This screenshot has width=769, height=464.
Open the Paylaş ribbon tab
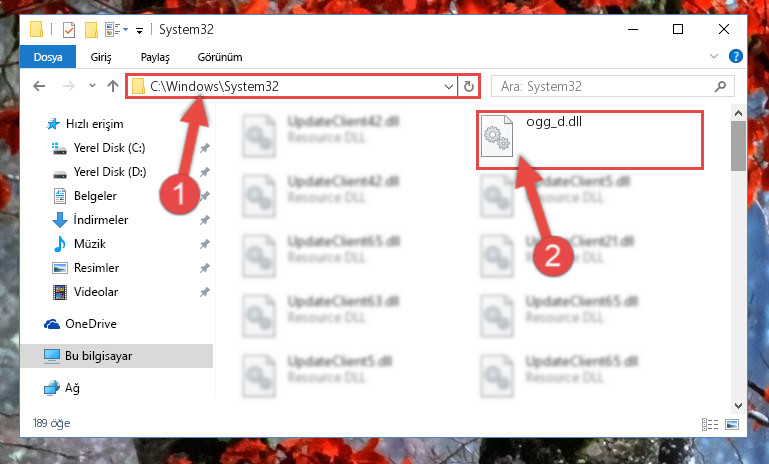[x=155, y=57]
